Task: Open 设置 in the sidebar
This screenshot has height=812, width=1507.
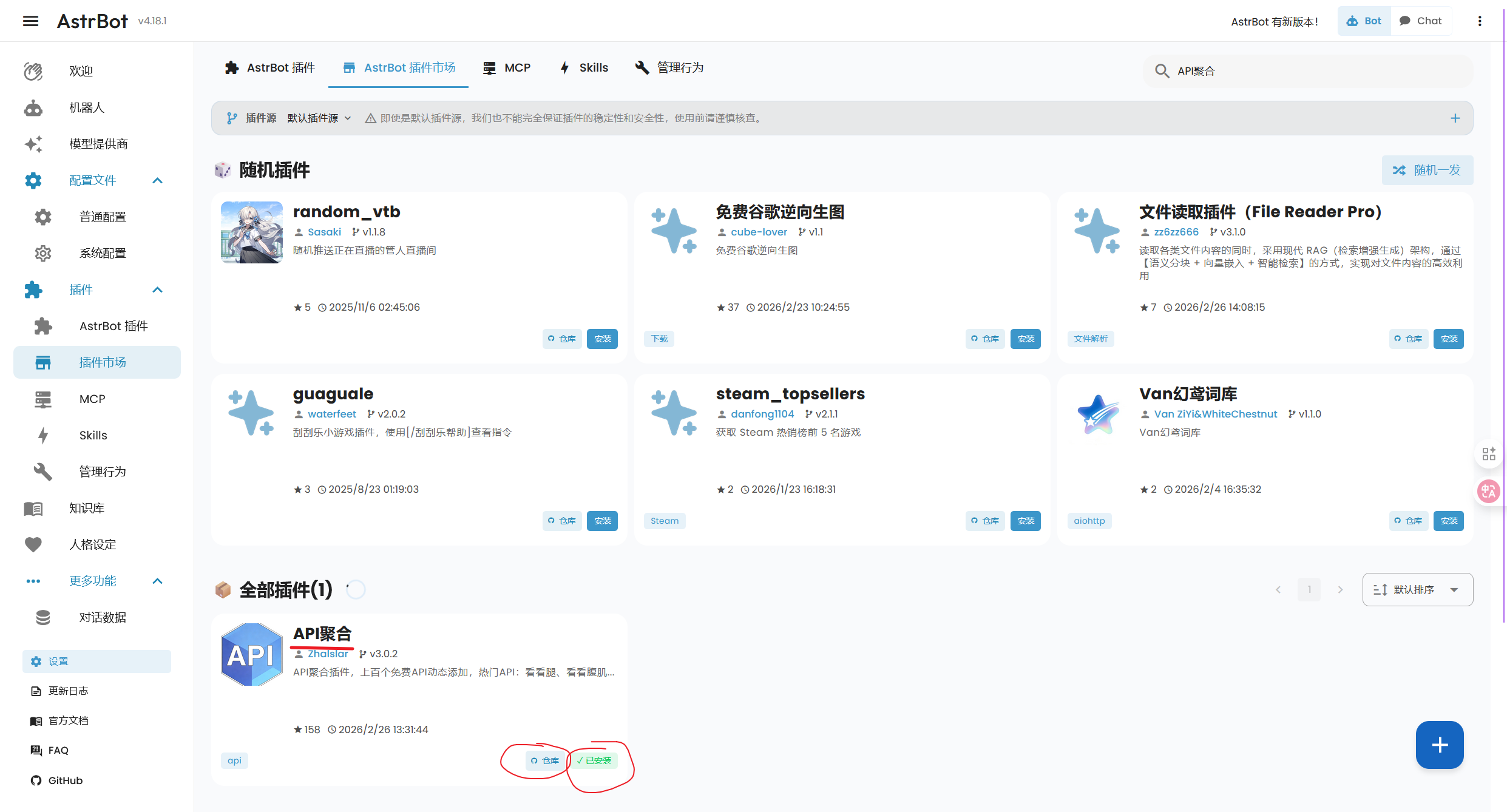Action: coord(97,661)
